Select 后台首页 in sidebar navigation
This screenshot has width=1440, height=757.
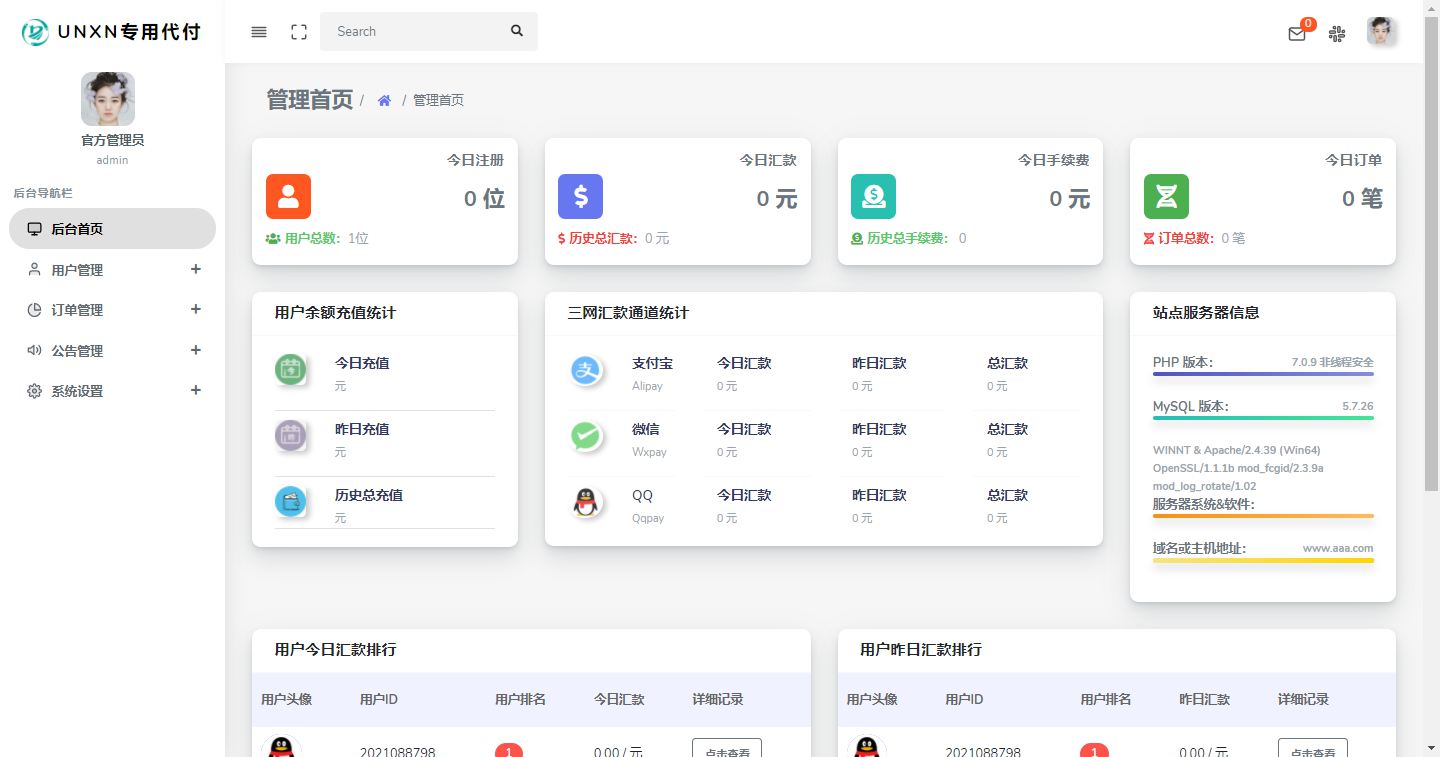pyautogui.click(x=112, y=229)
